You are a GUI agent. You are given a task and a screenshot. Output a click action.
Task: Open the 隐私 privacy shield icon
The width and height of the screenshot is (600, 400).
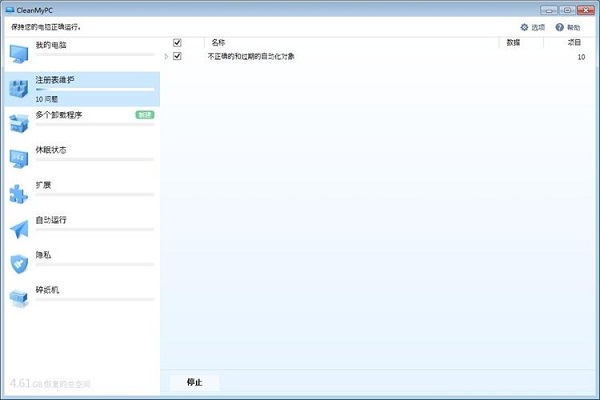point(19,262)
